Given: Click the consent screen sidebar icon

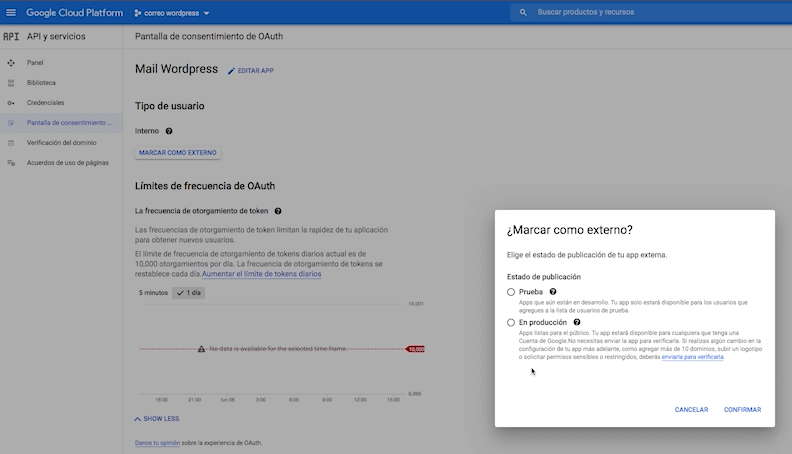Looking at the screenshot, I should tap(11, 123).
